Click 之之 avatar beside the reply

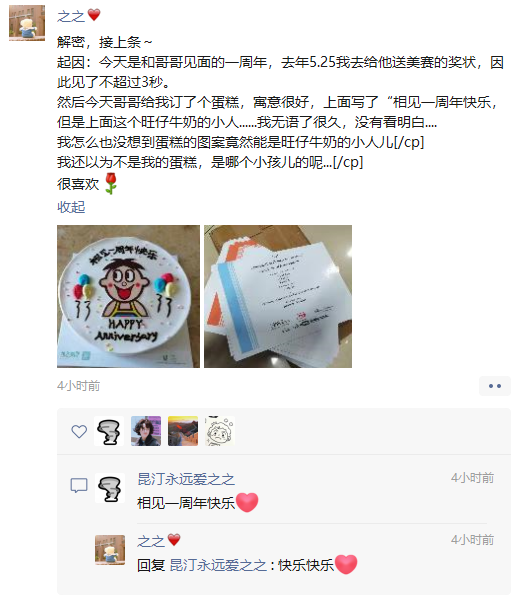[110, 550]
